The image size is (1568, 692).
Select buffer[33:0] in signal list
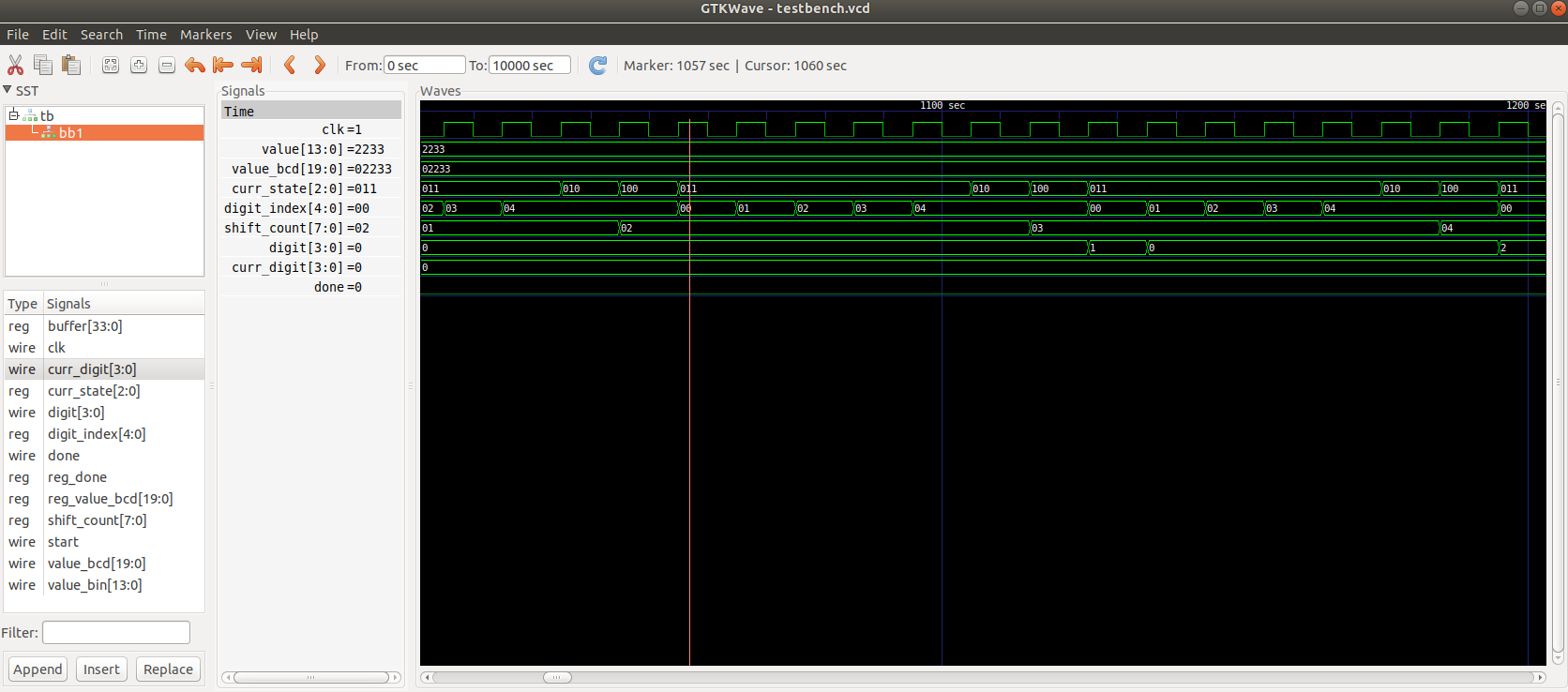pos(104,326)
